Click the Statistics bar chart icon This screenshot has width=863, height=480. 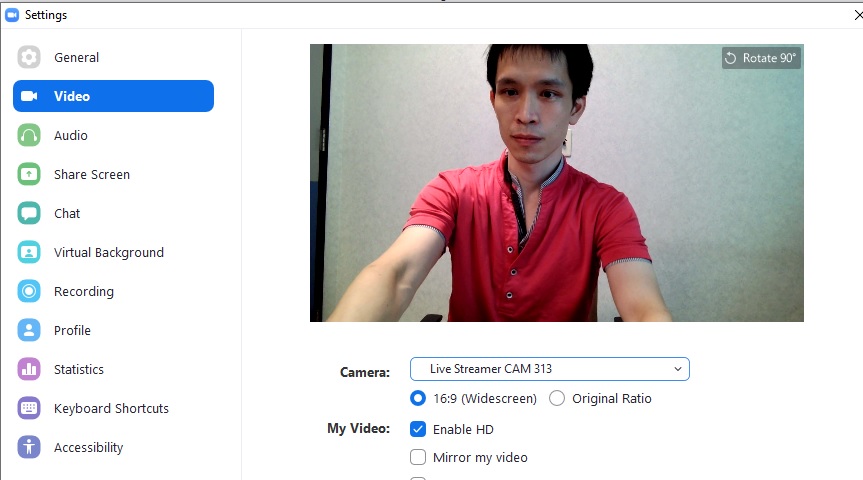pos(29,369)
